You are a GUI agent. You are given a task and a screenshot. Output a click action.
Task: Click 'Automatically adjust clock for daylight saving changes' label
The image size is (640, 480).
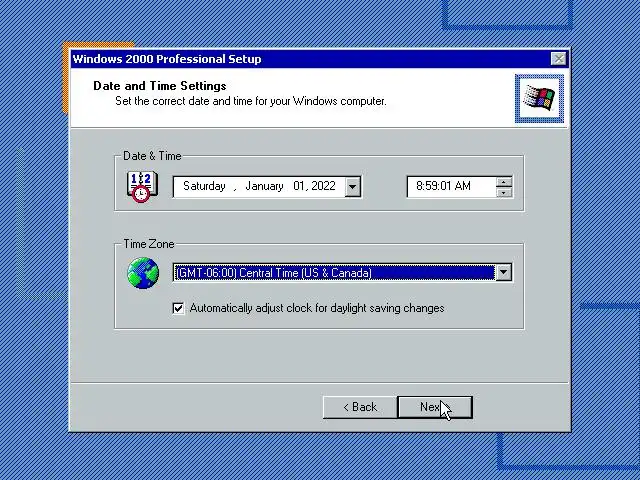[317, 308]
